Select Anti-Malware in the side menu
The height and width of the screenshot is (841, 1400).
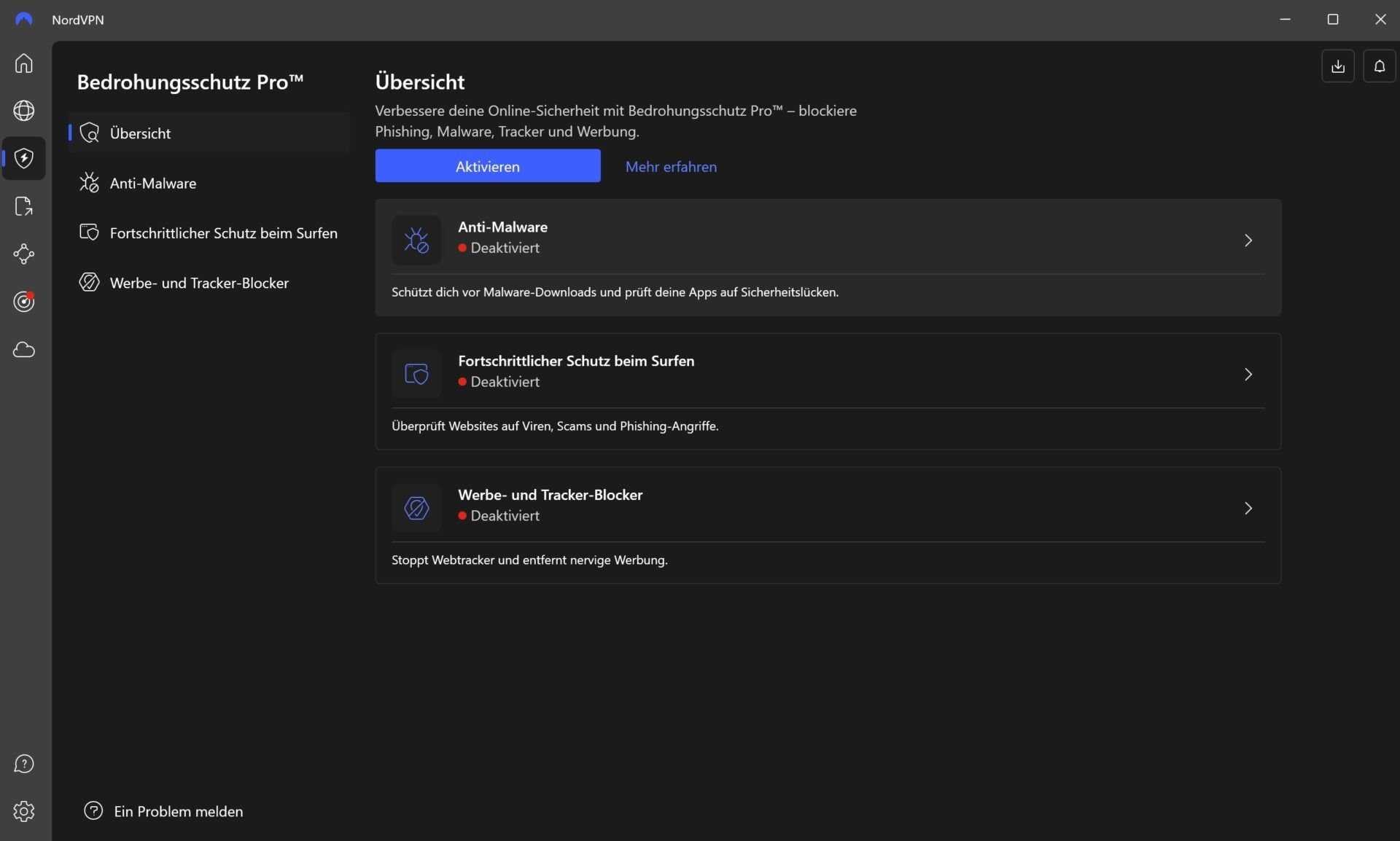(x=209, y=183)
